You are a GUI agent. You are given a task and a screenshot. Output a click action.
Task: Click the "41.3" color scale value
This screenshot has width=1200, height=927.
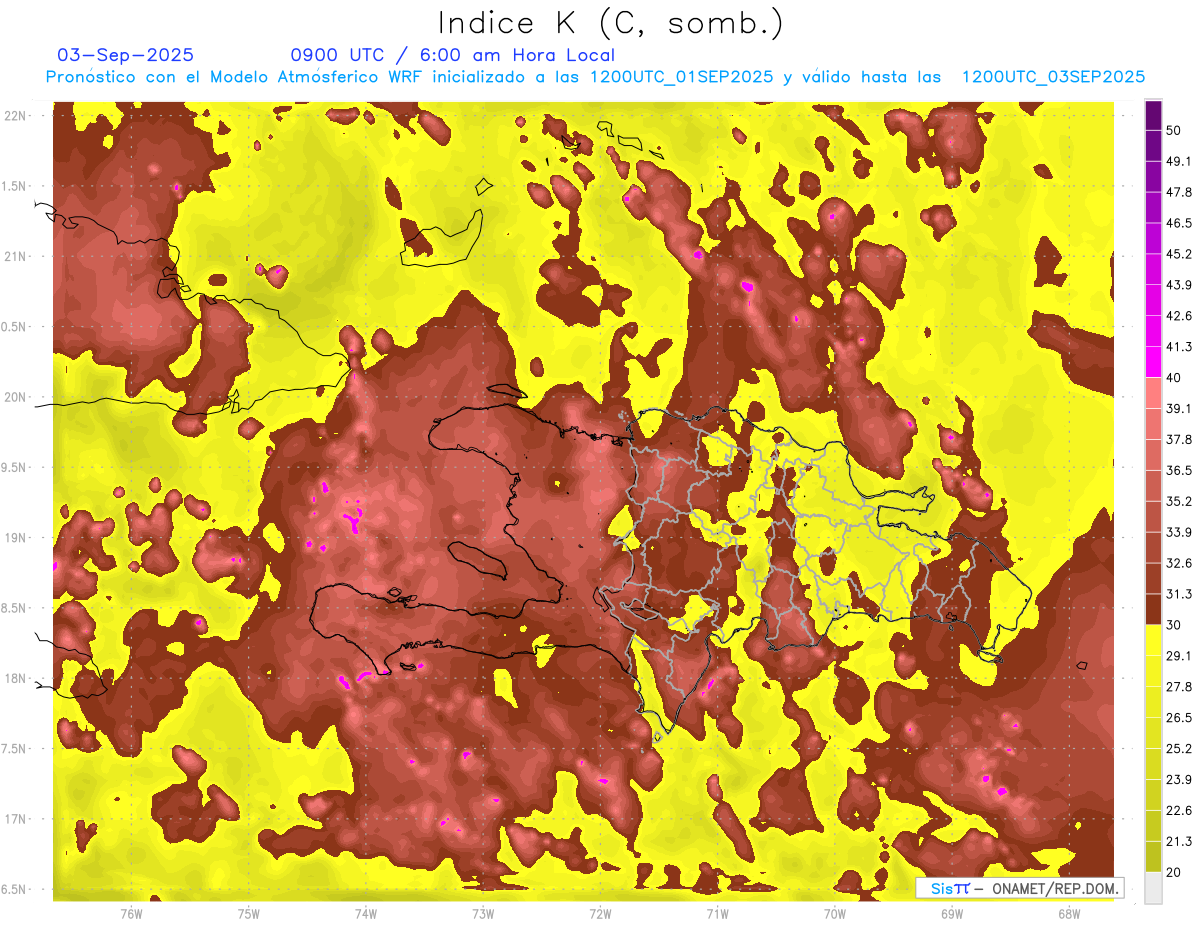pos(1178,347)
